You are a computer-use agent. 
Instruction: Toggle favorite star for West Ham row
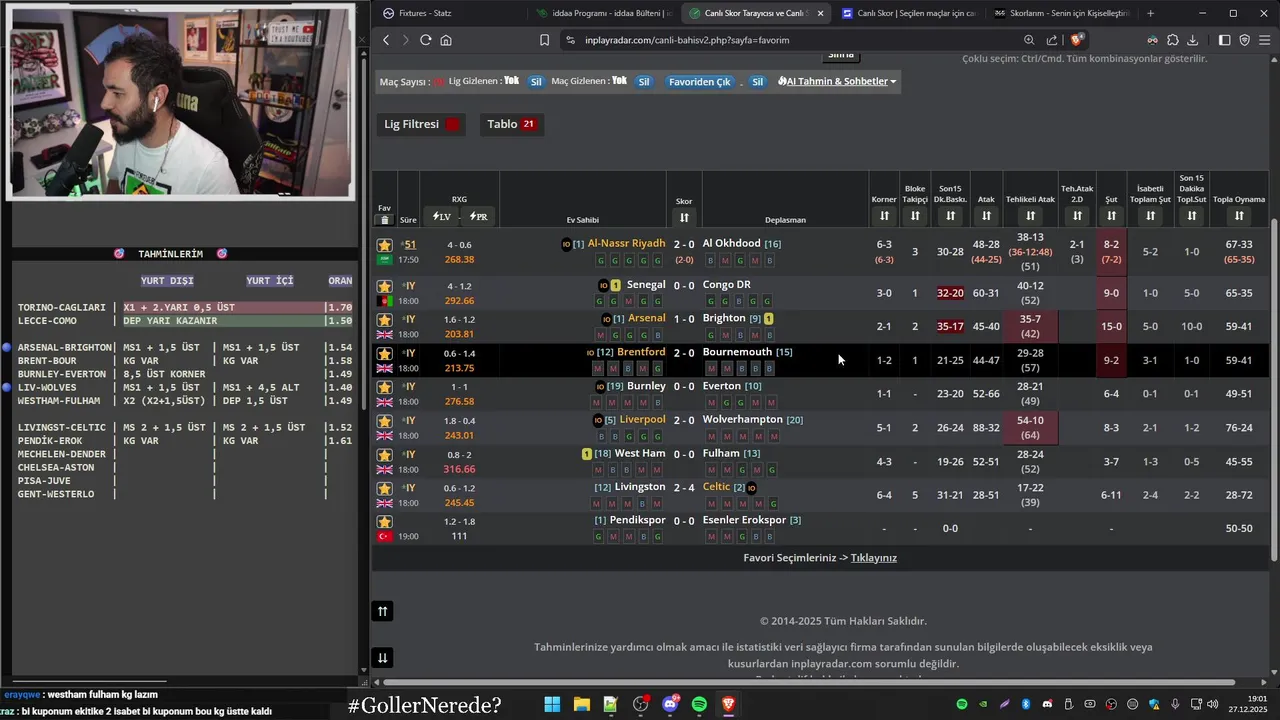click(x=384, y=455)
